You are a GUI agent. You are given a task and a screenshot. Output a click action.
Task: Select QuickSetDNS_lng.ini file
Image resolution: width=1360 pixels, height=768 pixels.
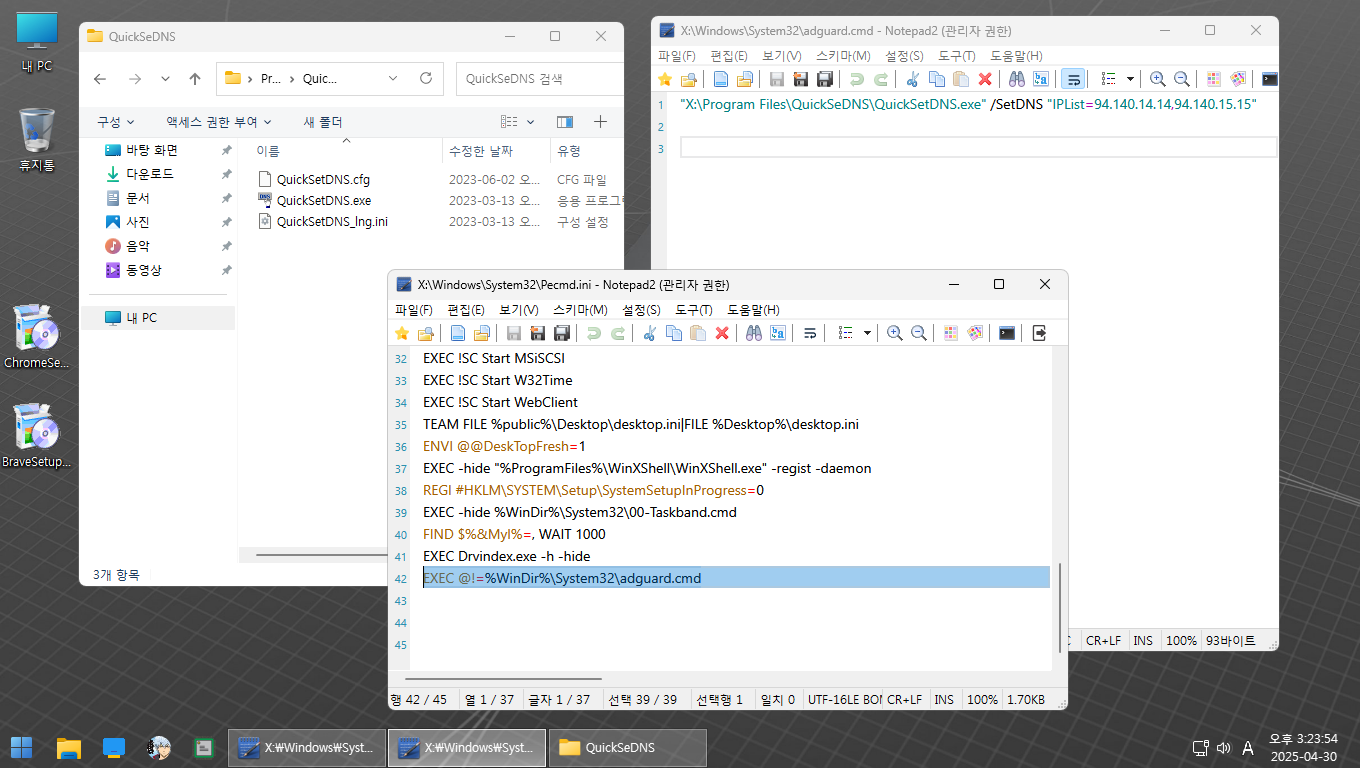point(332,221)
